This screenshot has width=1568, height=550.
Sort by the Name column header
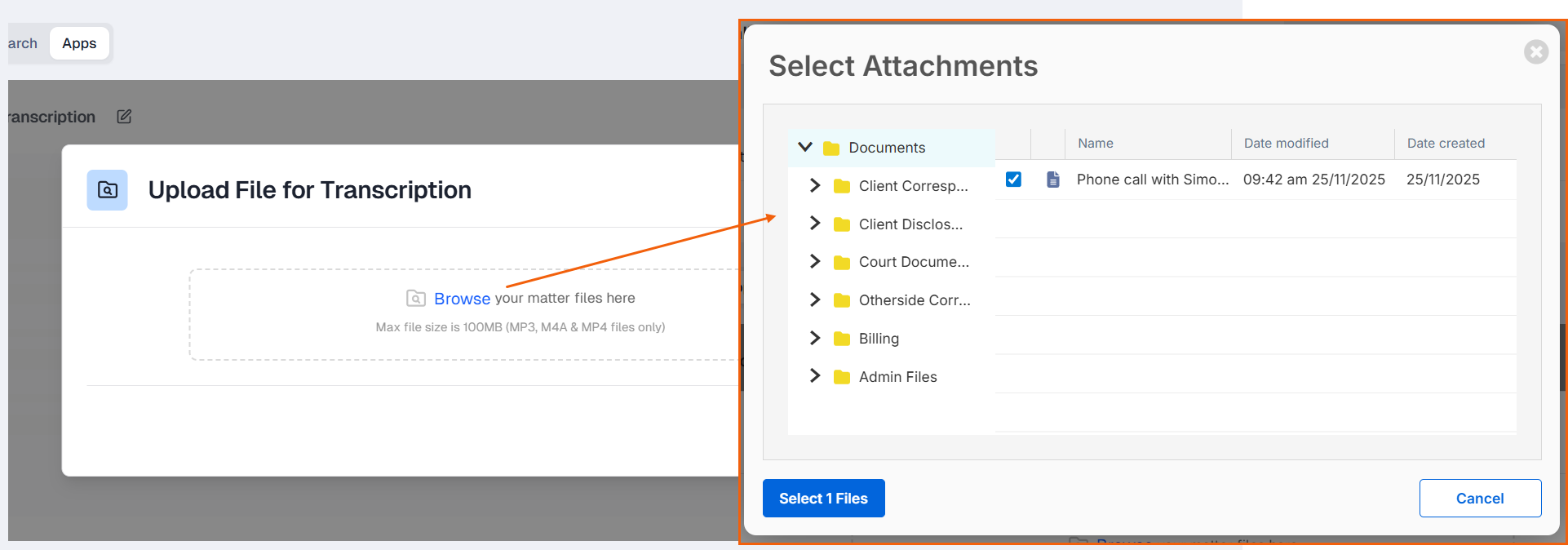pos(1095,144)
